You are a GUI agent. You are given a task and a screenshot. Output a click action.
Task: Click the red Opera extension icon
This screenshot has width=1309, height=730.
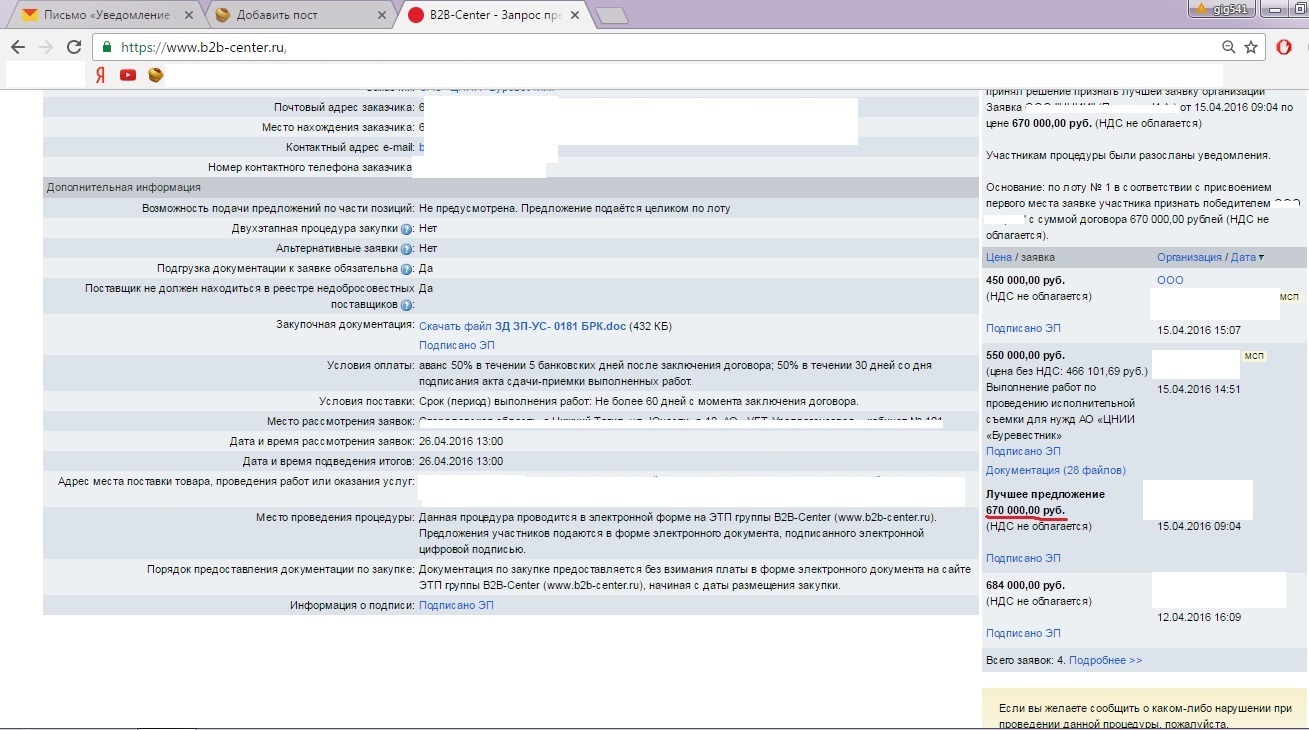(x=1285, y=47)
